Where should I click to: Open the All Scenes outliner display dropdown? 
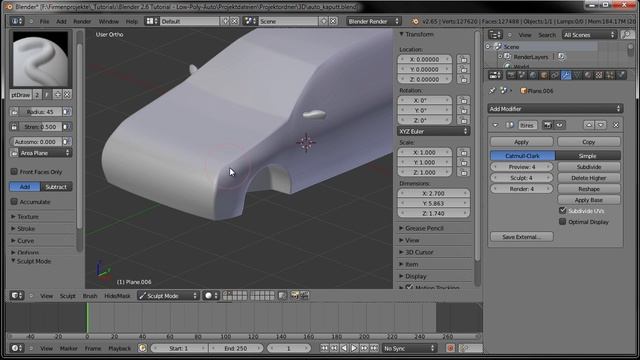pos(589,35)
